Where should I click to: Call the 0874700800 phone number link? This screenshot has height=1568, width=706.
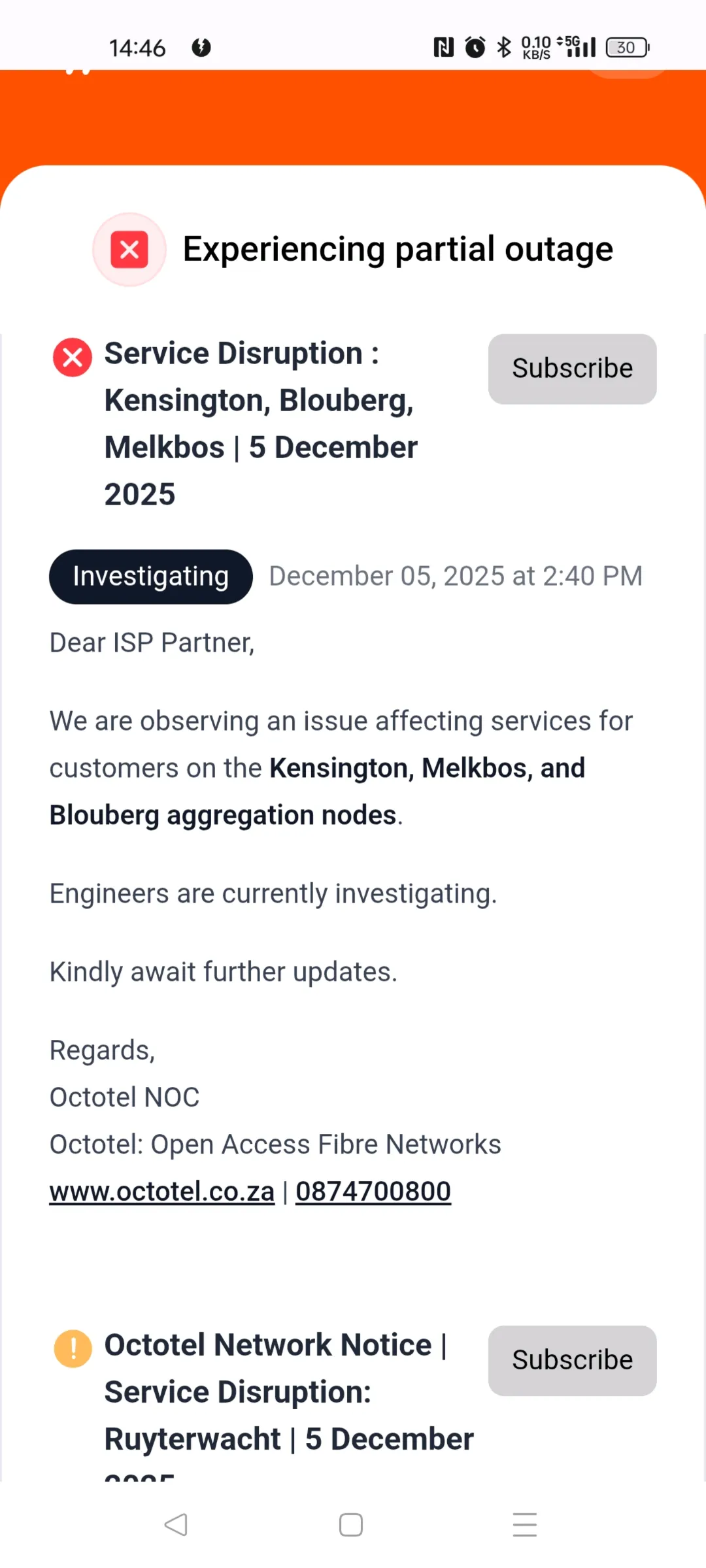(373, 1192)
